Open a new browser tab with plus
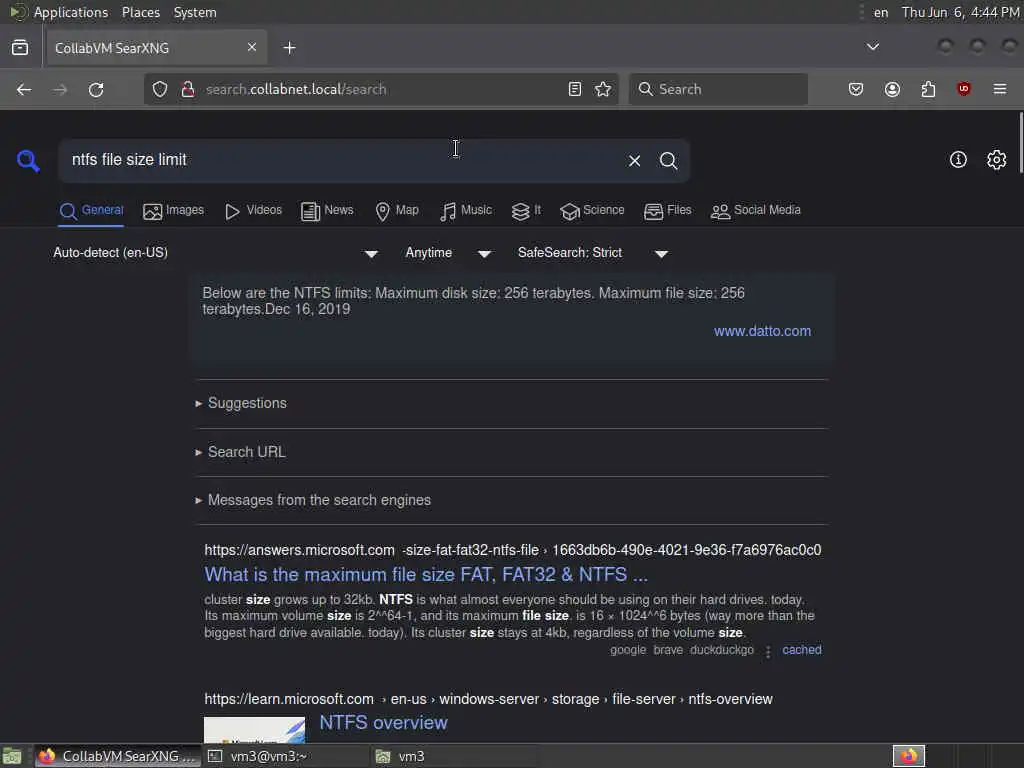 [x=289, y=48]
